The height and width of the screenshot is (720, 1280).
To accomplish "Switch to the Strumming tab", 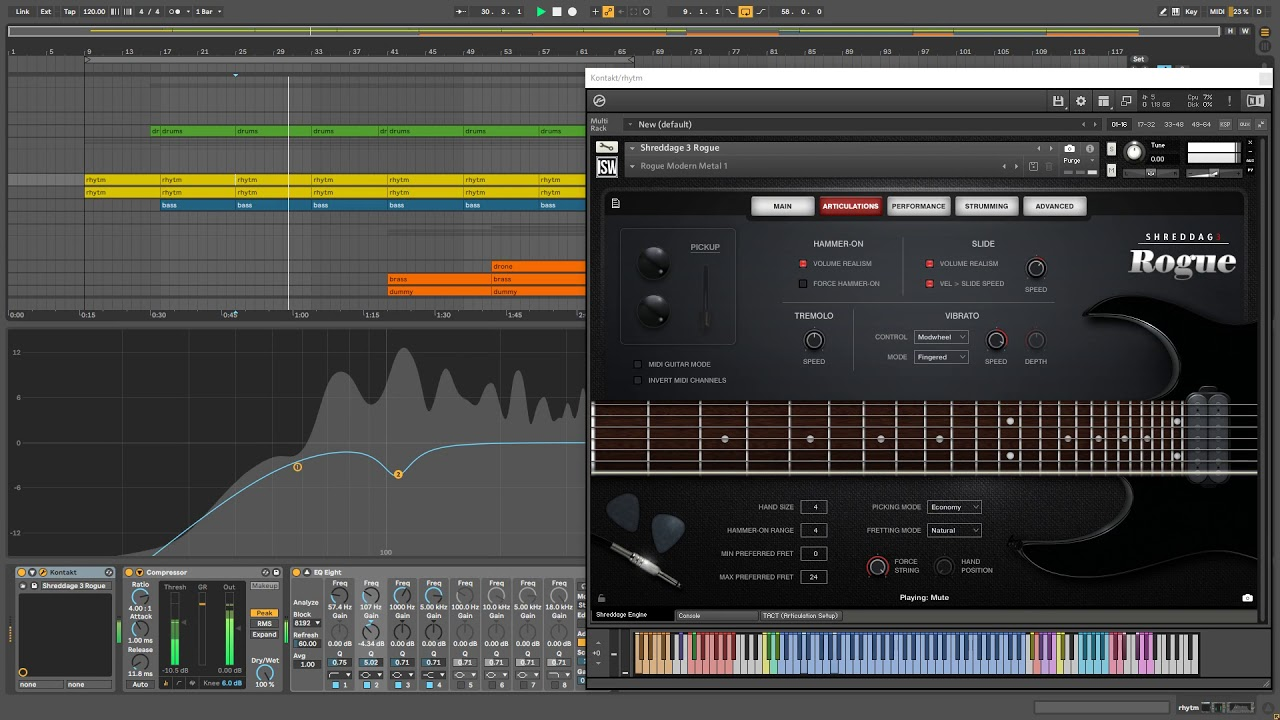I will [x=986, y=206].
